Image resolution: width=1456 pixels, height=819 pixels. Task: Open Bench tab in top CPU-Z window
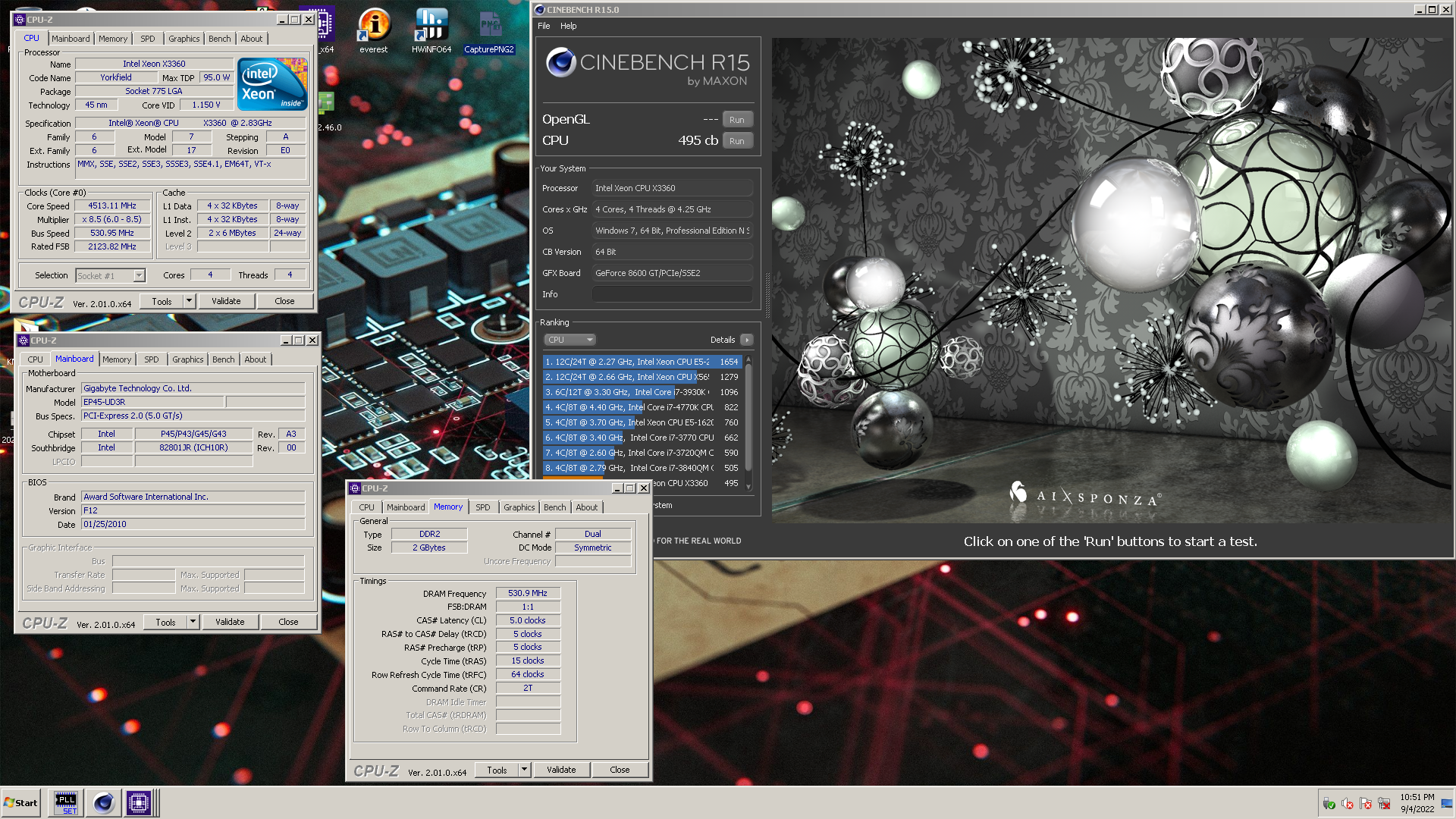coord(220,39)
